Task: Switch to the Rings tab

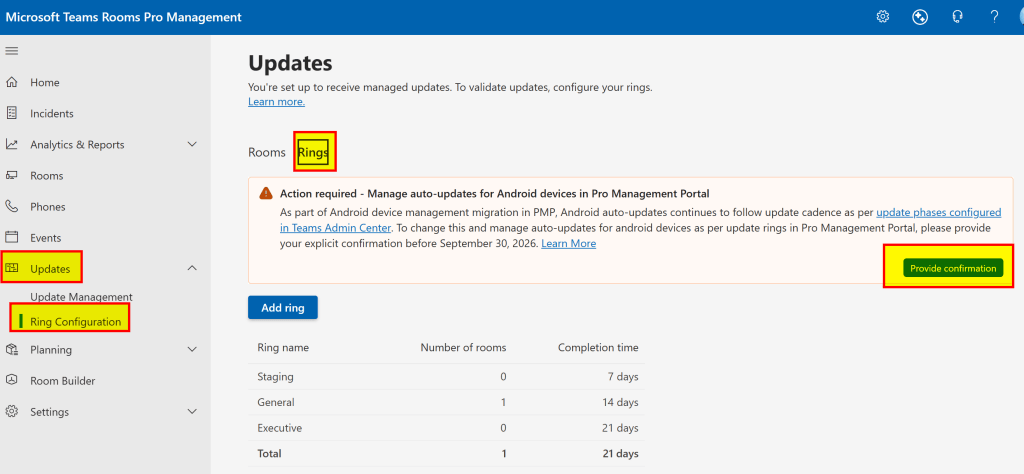Action: [x=313, y=152]
